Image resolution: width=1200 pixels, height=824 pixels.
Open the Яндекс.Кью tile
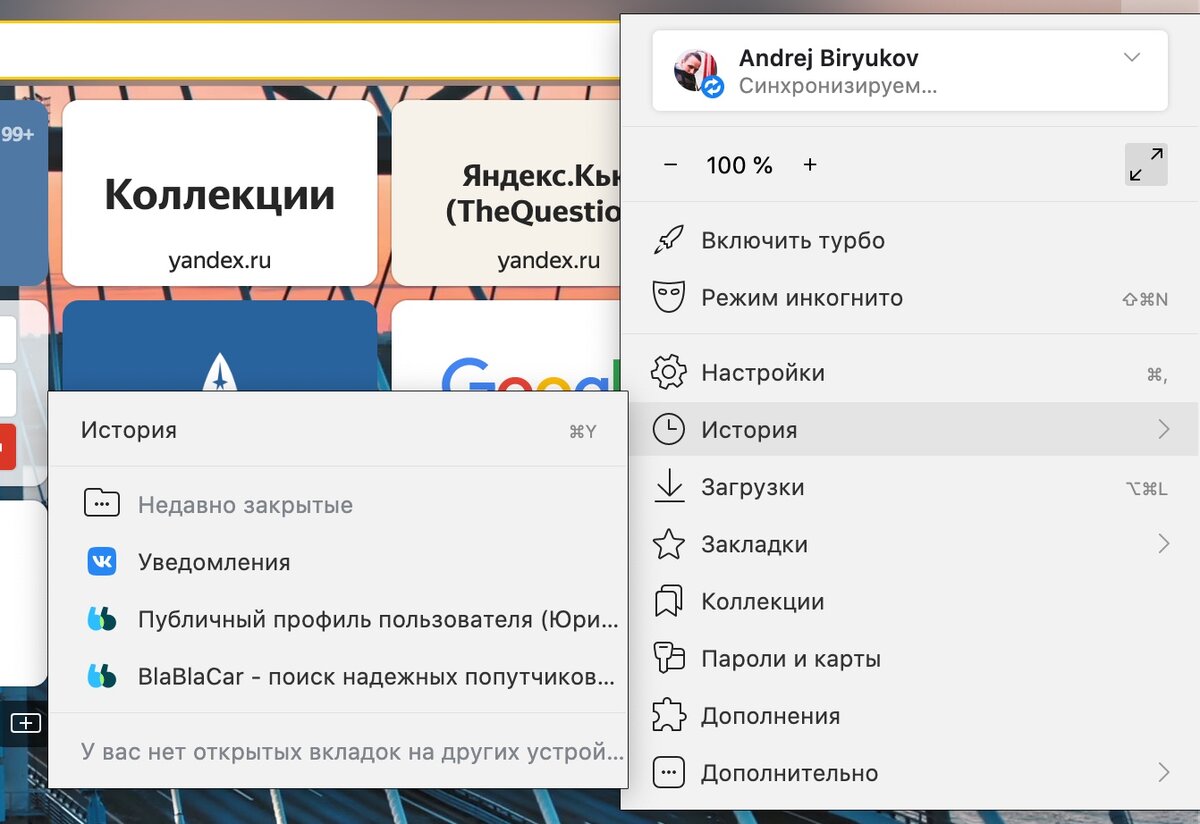(506, 193)
